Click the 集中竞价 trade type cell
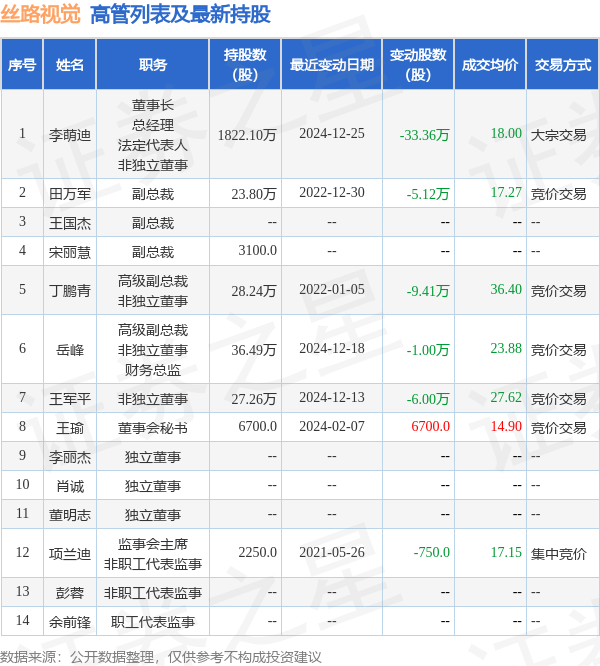The image size is (600, 666). click(558, 553)
